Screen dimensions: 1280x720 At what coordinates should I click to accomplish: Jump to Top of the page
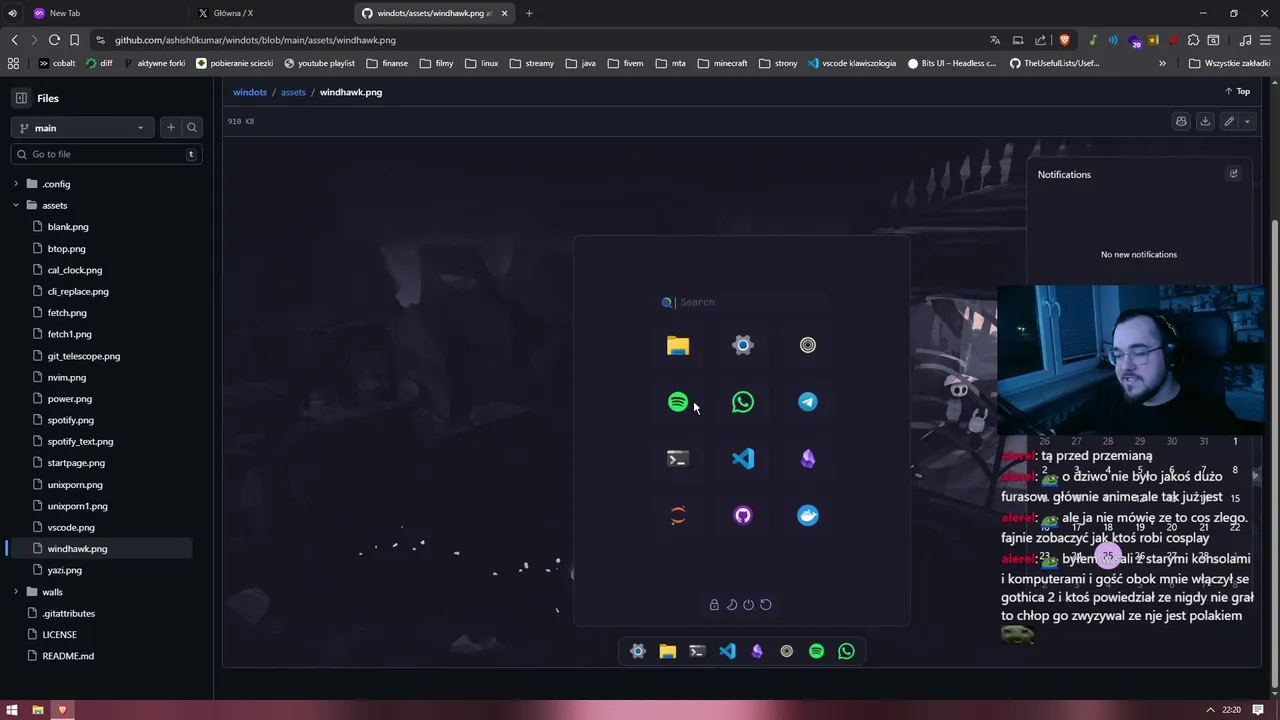[1238, 91]
